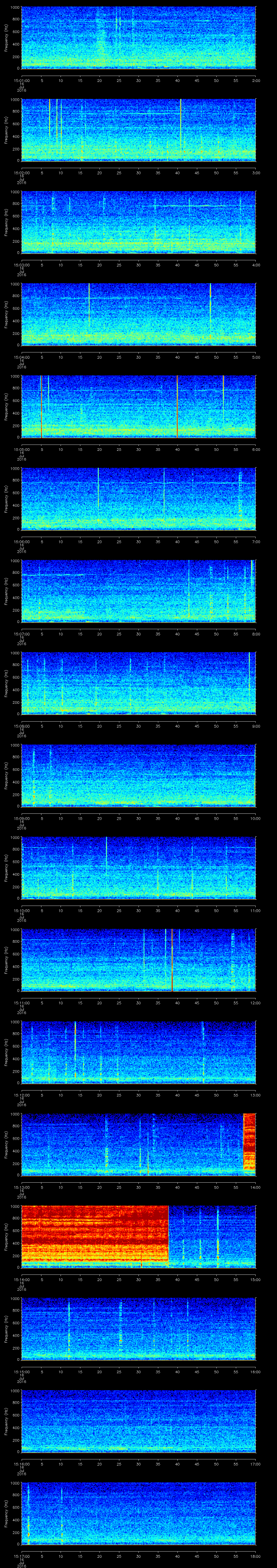The image size is (277, 1568).
Task: Click the 12:00 end time label
Action: pyautogui.click(x=255, y=1003)
